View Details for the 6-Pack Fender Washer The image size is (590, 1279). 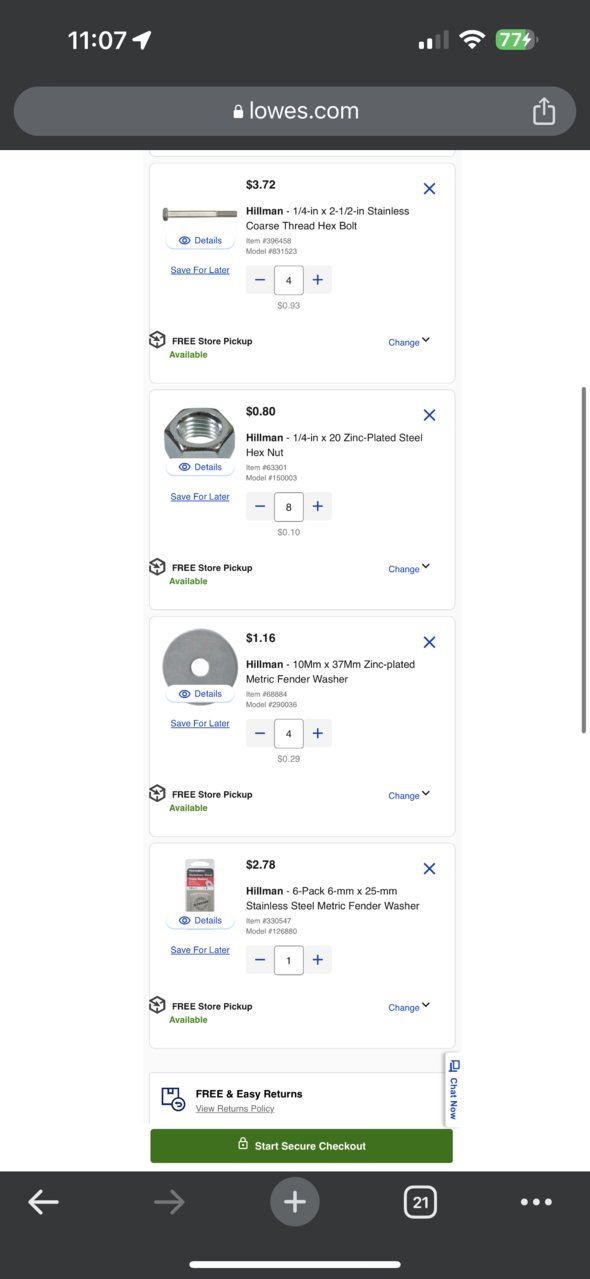coord(200,920)
